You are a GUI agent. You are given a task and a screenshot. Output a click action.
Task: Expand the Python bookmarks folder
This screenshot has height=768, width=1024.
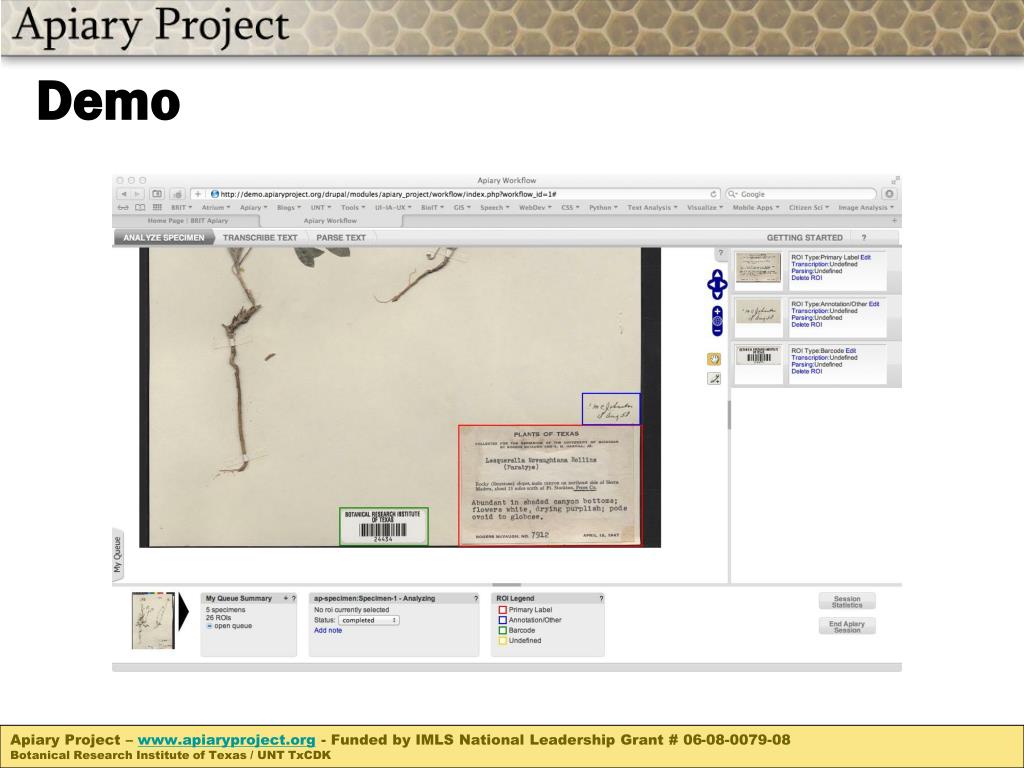point(603,207)
